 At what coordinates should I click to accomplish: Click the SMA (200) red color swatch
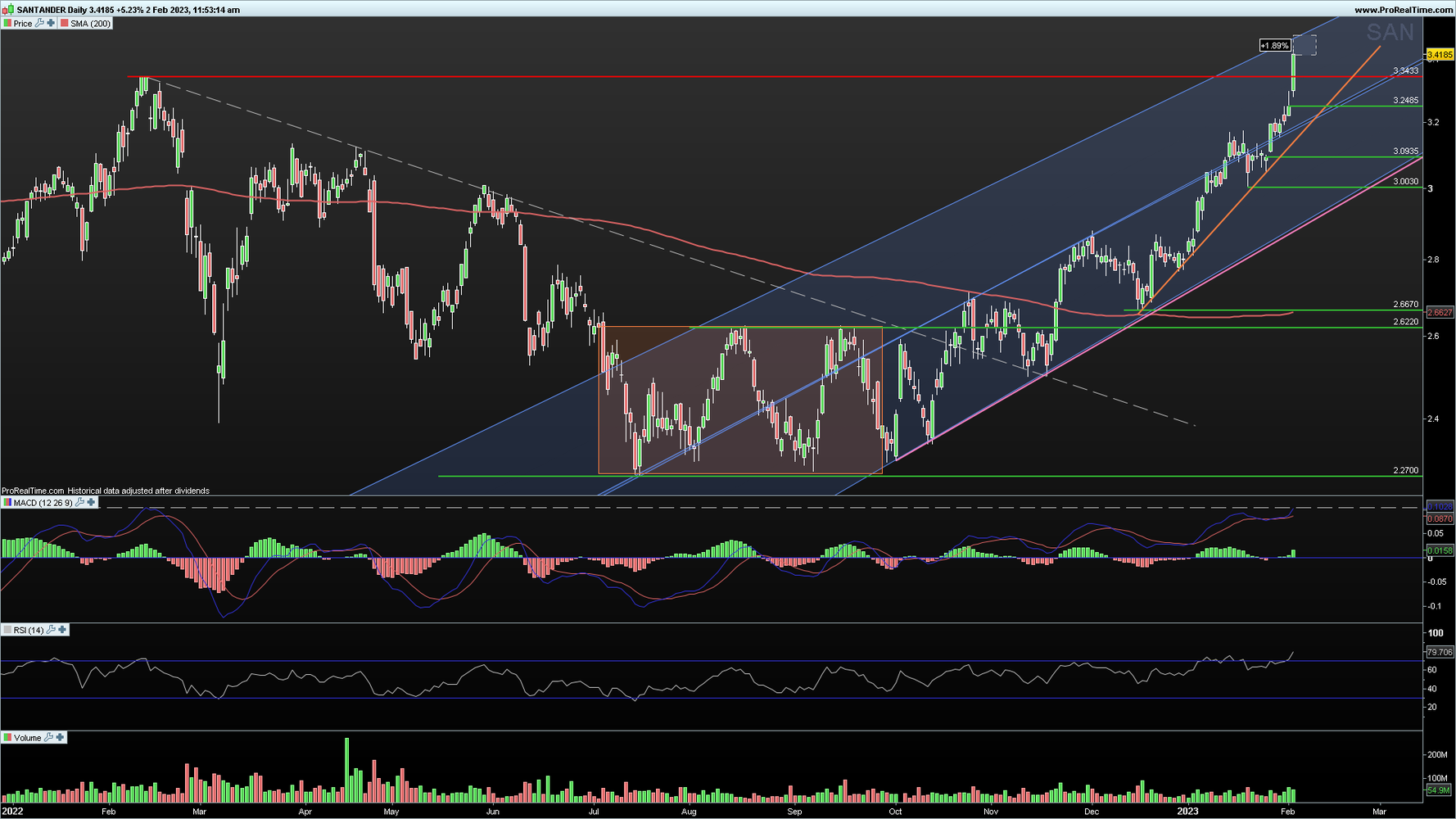tap(64, 24)
